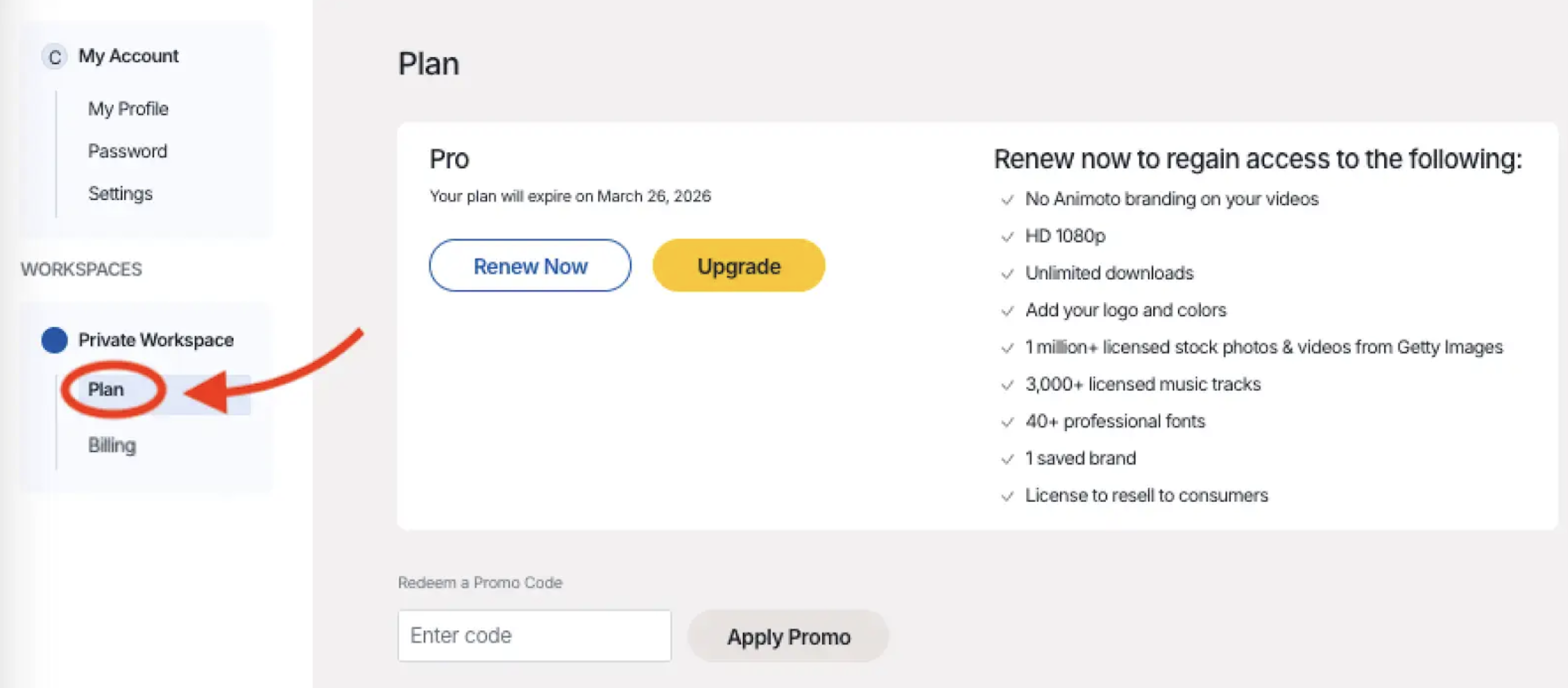The height and width of the screenshot is (688, 1568).
Task: Click checkmark next to 1 saved brand
Action: (1007, 459)
